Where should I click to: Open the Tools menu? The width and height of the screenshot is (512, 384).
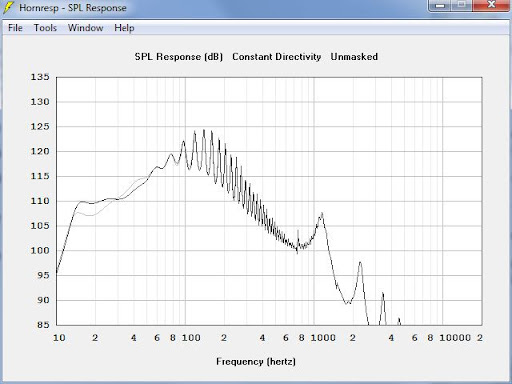45,28
